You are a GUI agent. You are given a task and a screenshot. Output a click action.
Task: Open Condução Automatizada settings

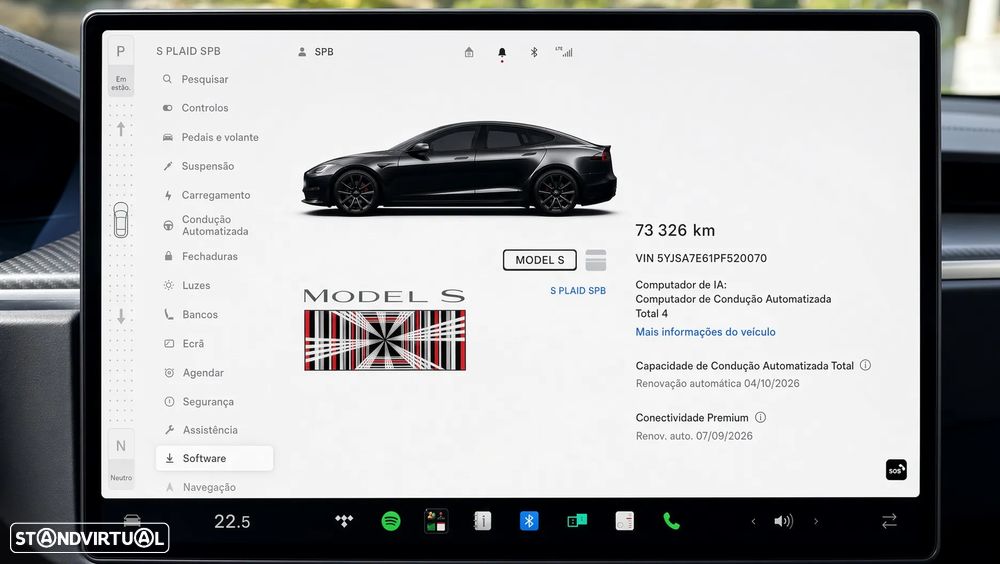206,225
